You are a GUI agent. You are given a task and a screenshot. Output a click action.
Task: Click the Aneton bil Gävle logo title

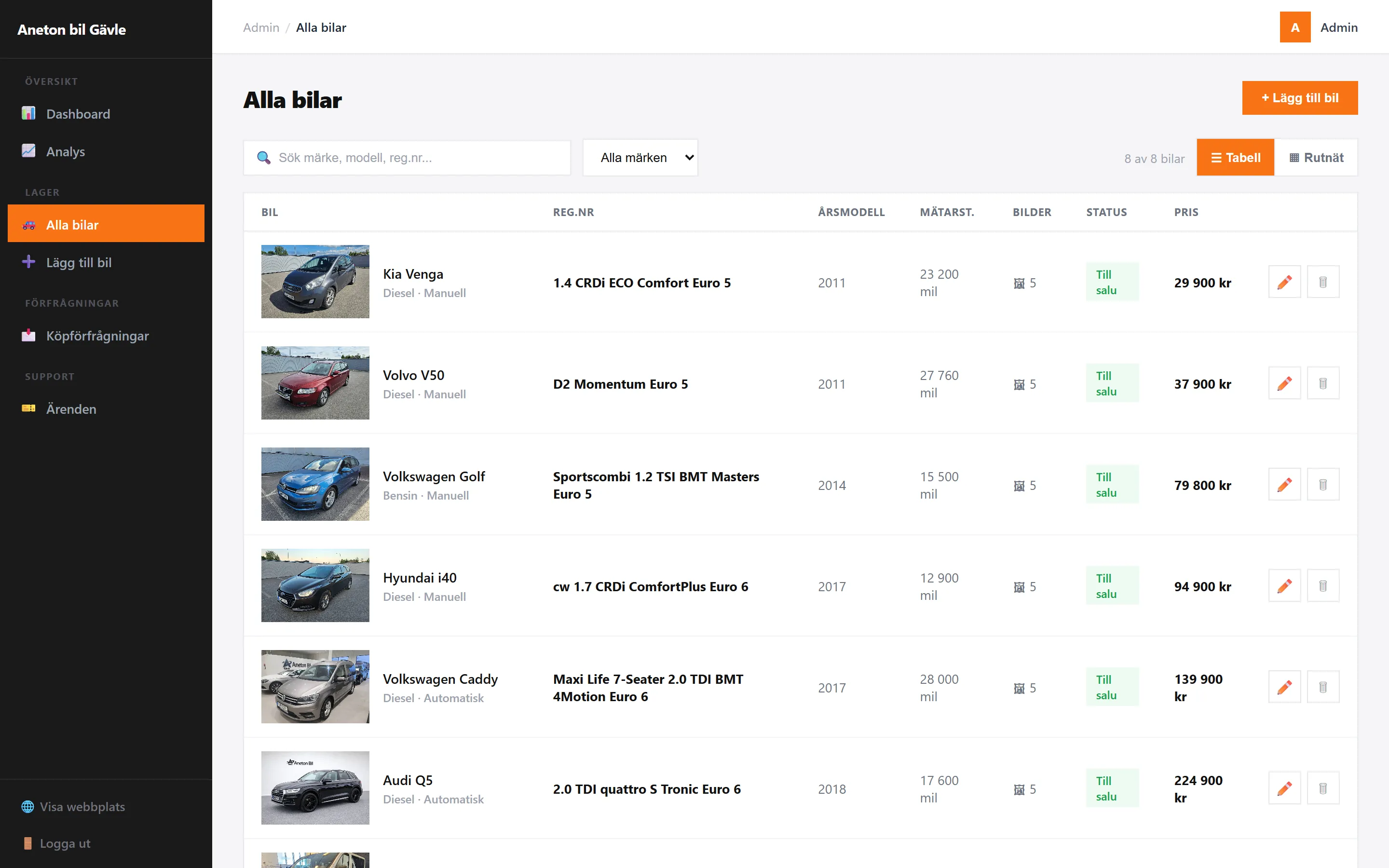(x=71, y=29)
